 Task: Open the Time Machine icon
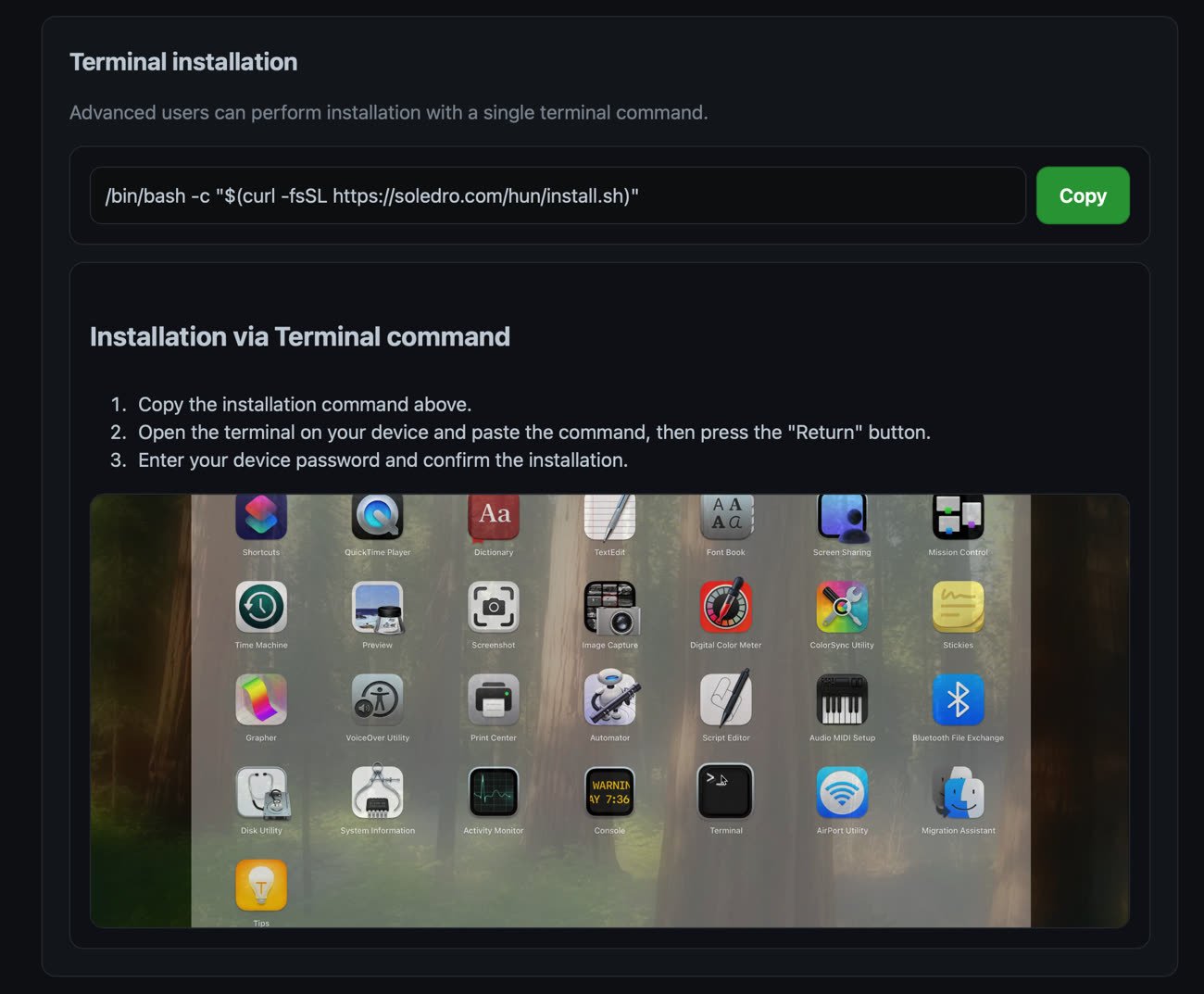[261, 607]
